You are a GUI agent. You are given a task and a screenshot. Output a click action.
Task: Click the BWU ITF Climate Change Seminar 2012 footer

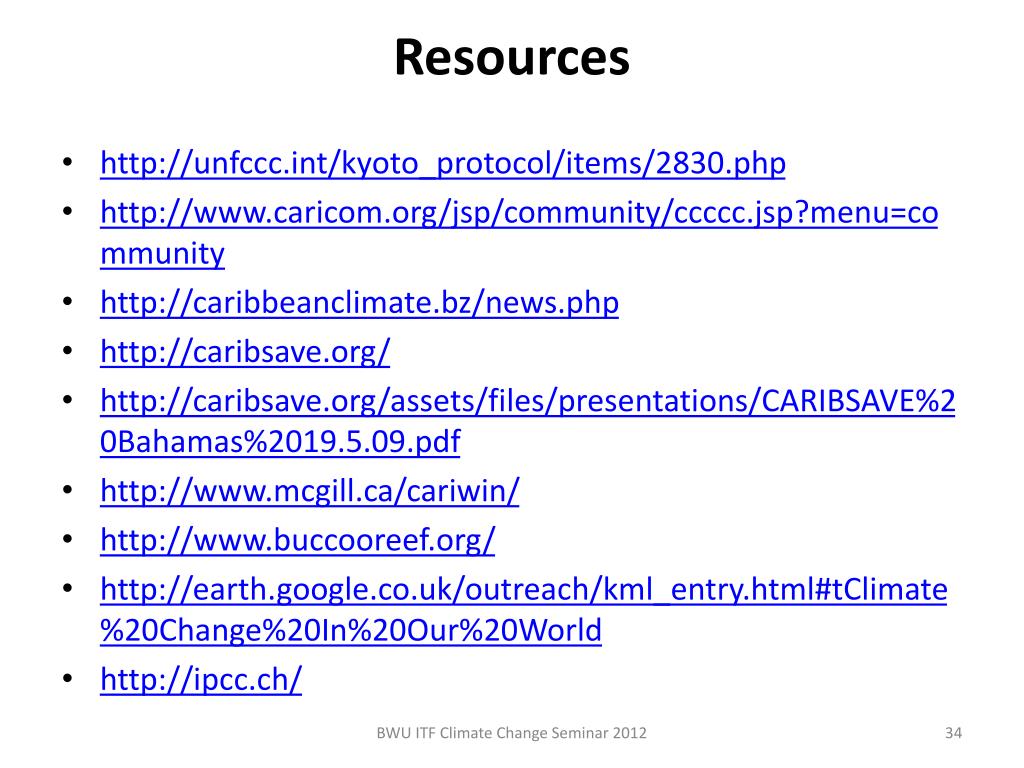pos(511,733)
